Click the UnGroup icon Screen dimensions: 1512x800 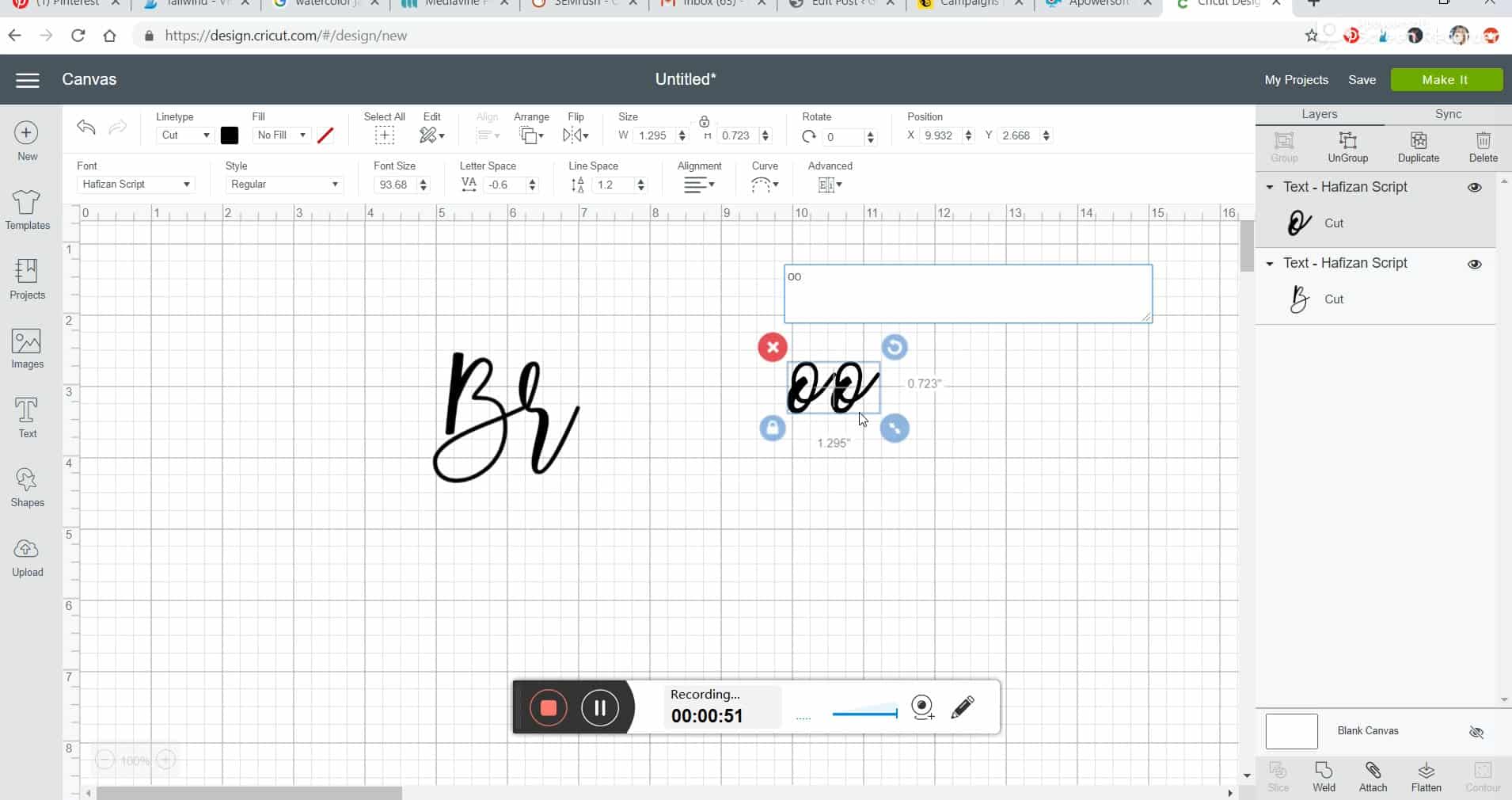coord(1347,147)
